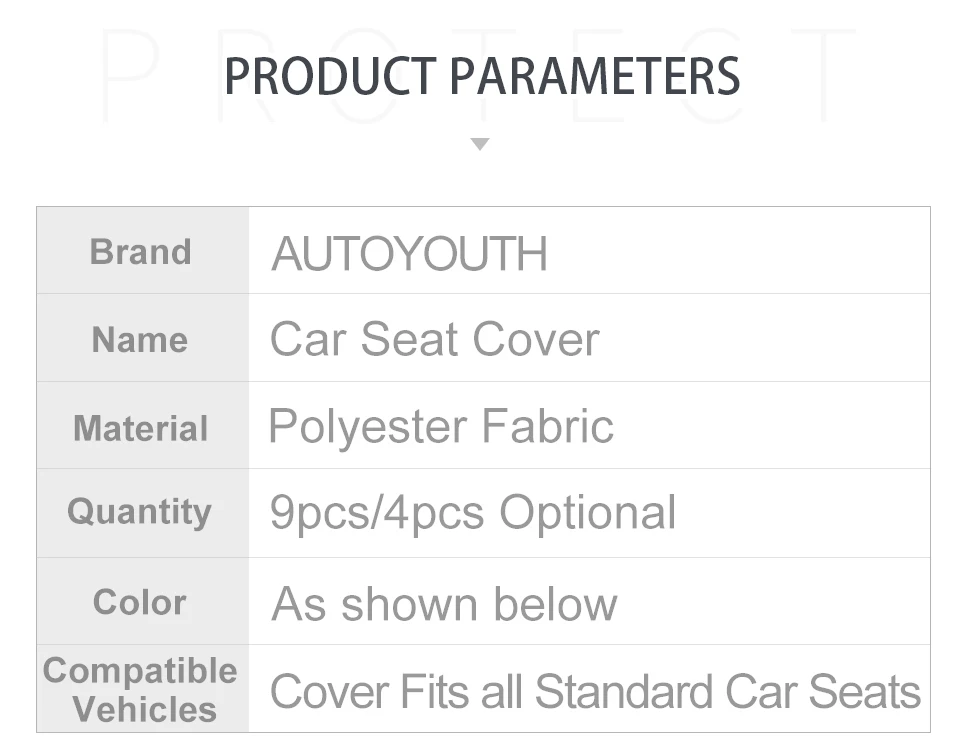Image resolution: width=960 pixels, height=751 pixels.
Task: Select the Material label cell
Action: click(x=141, y=428)
